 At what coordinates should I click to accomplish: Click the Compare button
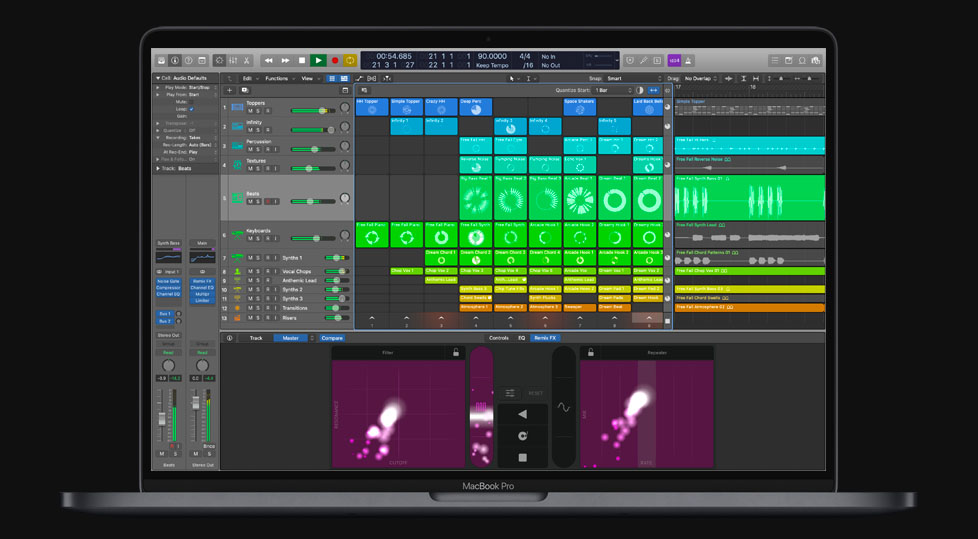tap(332, 338)
